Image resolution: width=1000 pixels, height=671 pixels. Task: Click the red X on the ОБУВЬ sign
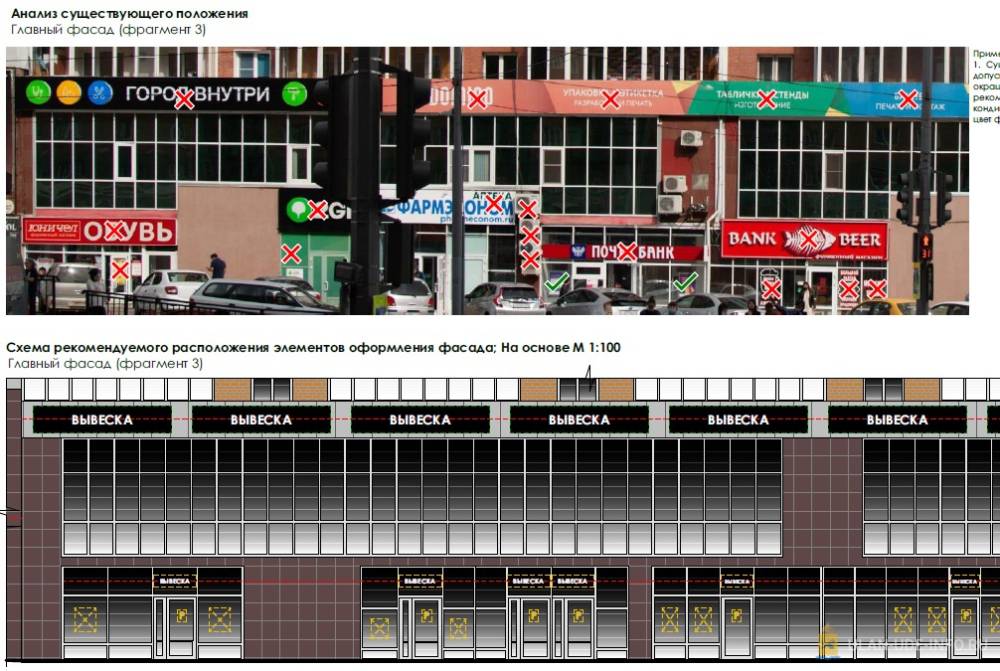(x=116, y=231)
